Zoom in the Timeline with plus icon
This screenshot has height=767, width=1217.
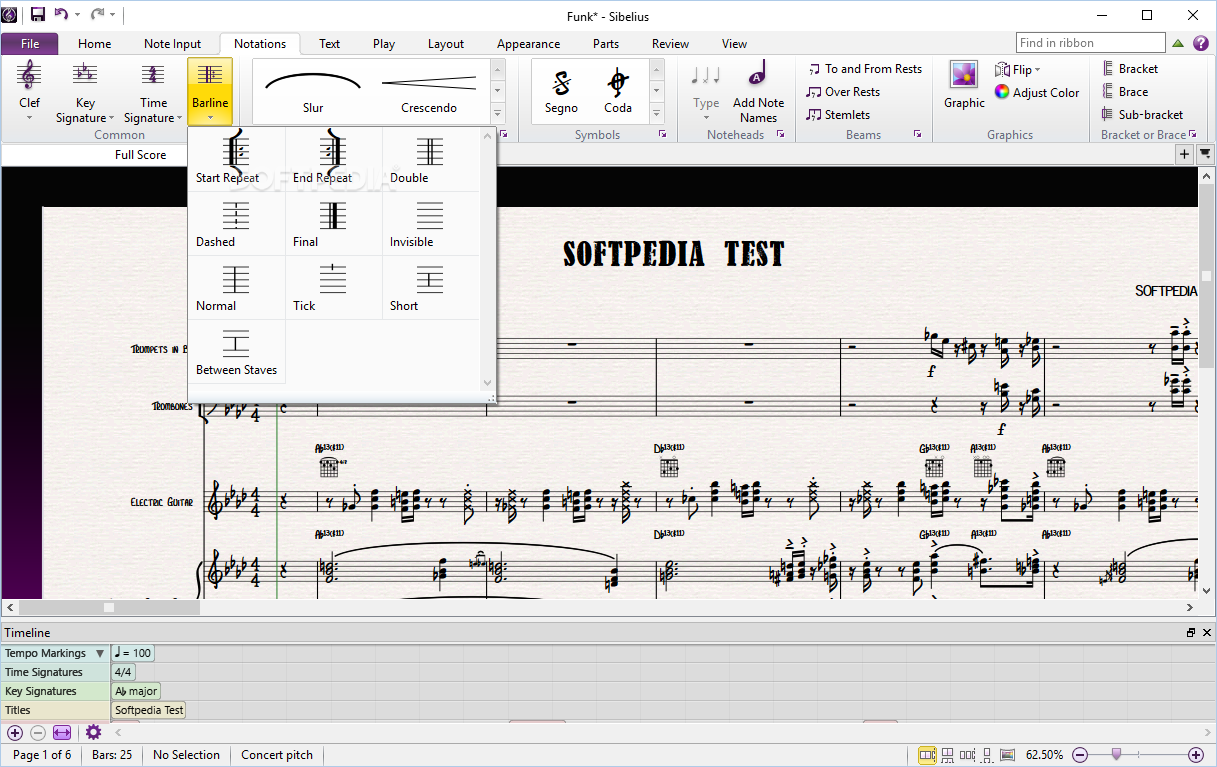click(x=15, y=733)
